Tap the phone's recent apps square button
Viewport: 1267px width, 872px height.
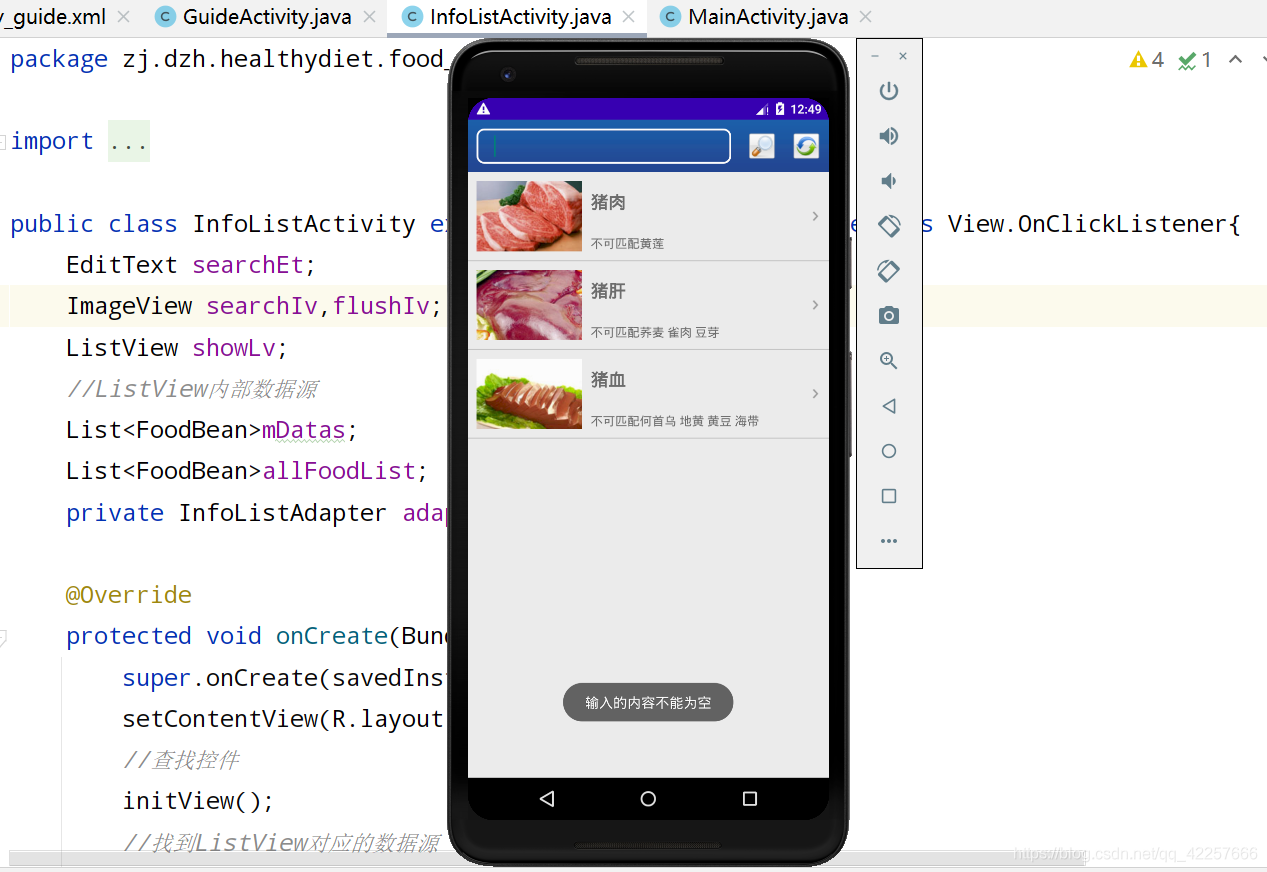coord(750,799)
